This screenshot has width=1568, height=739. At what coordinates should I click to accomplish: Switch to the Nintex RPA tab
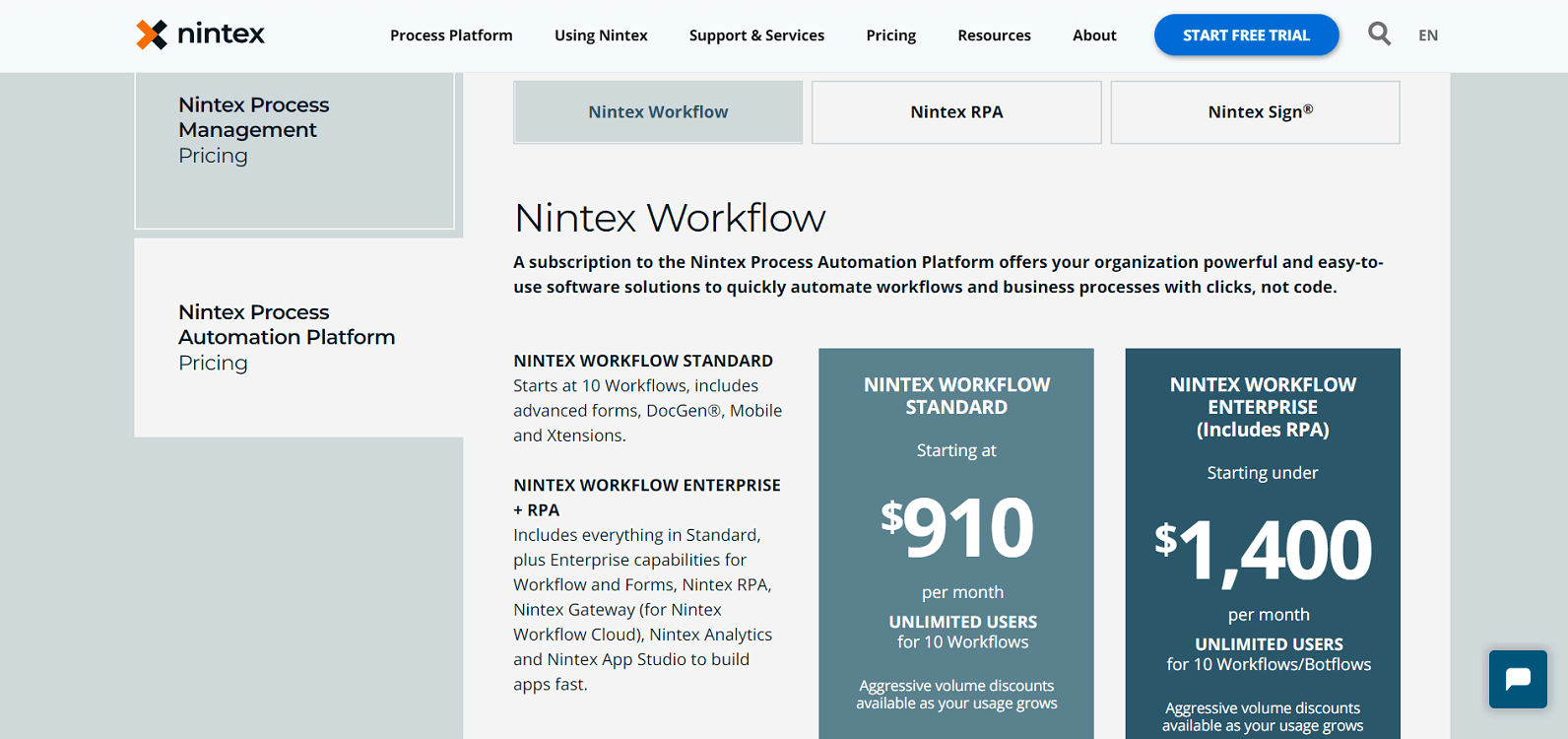956,112
